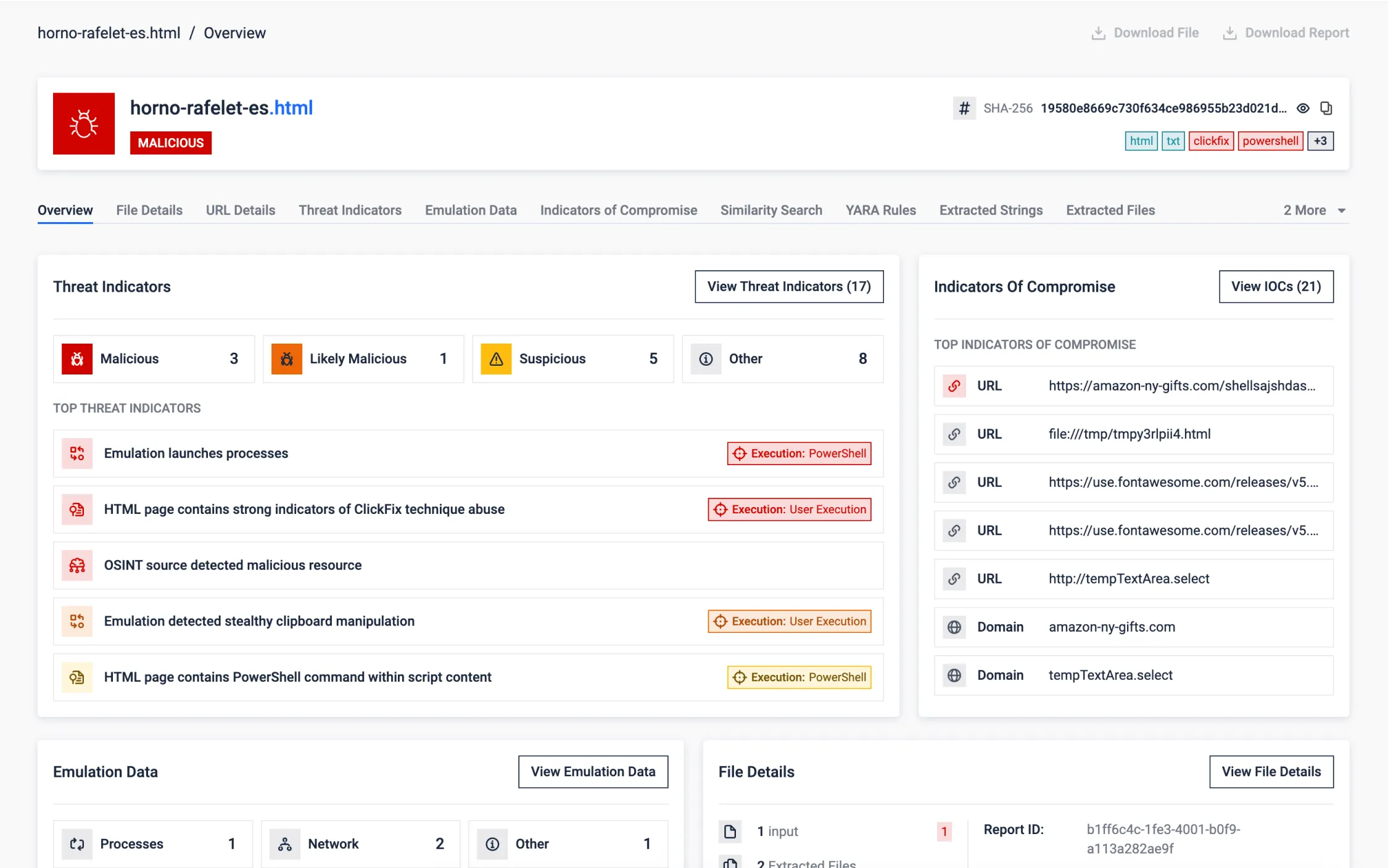Viewport: 1388px width, 868px height.
Task: Expand the +3 additional tags badge
Action: tap(1320, 141)
